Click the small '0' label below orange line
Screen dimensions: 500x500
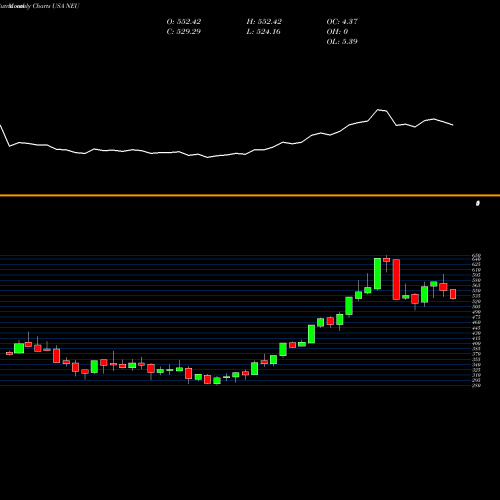point(478,203)
